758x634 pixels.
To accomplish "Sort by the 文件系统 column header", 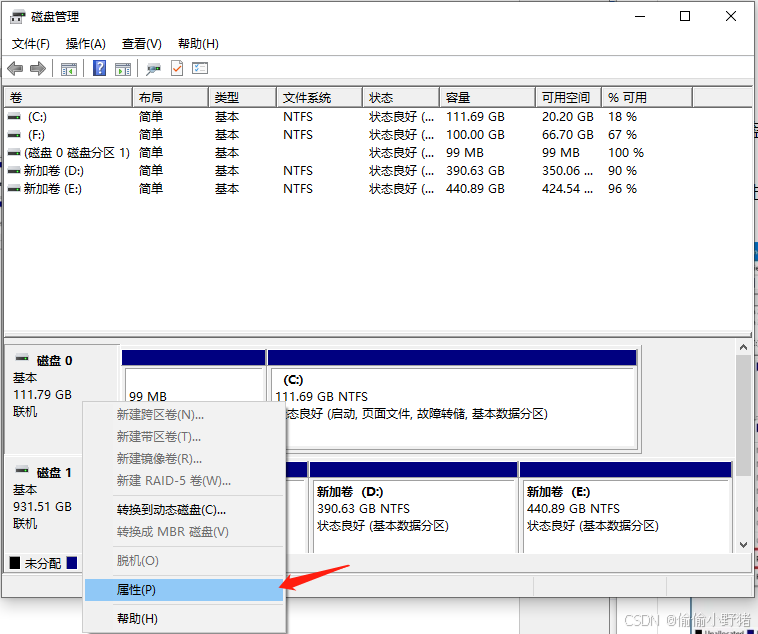I will 320,98.
